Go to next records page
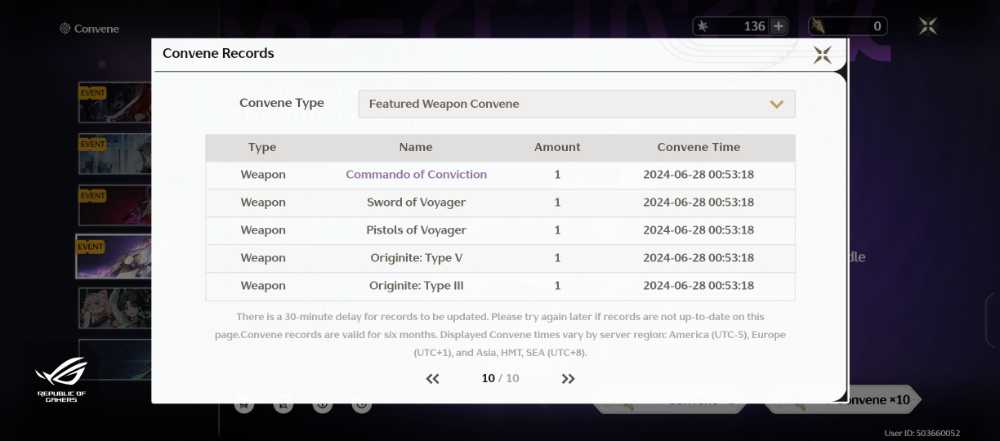 (568, 378)
